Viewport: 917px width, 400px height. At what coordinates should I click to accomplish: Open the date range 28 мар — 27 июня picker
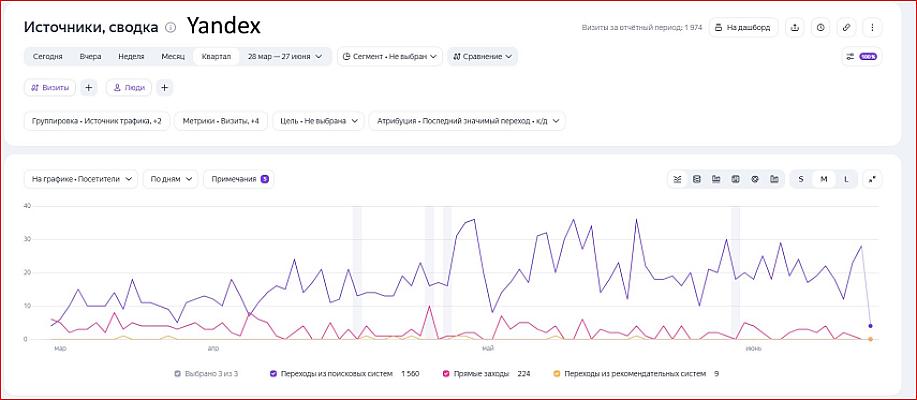[x=285, y=57]
